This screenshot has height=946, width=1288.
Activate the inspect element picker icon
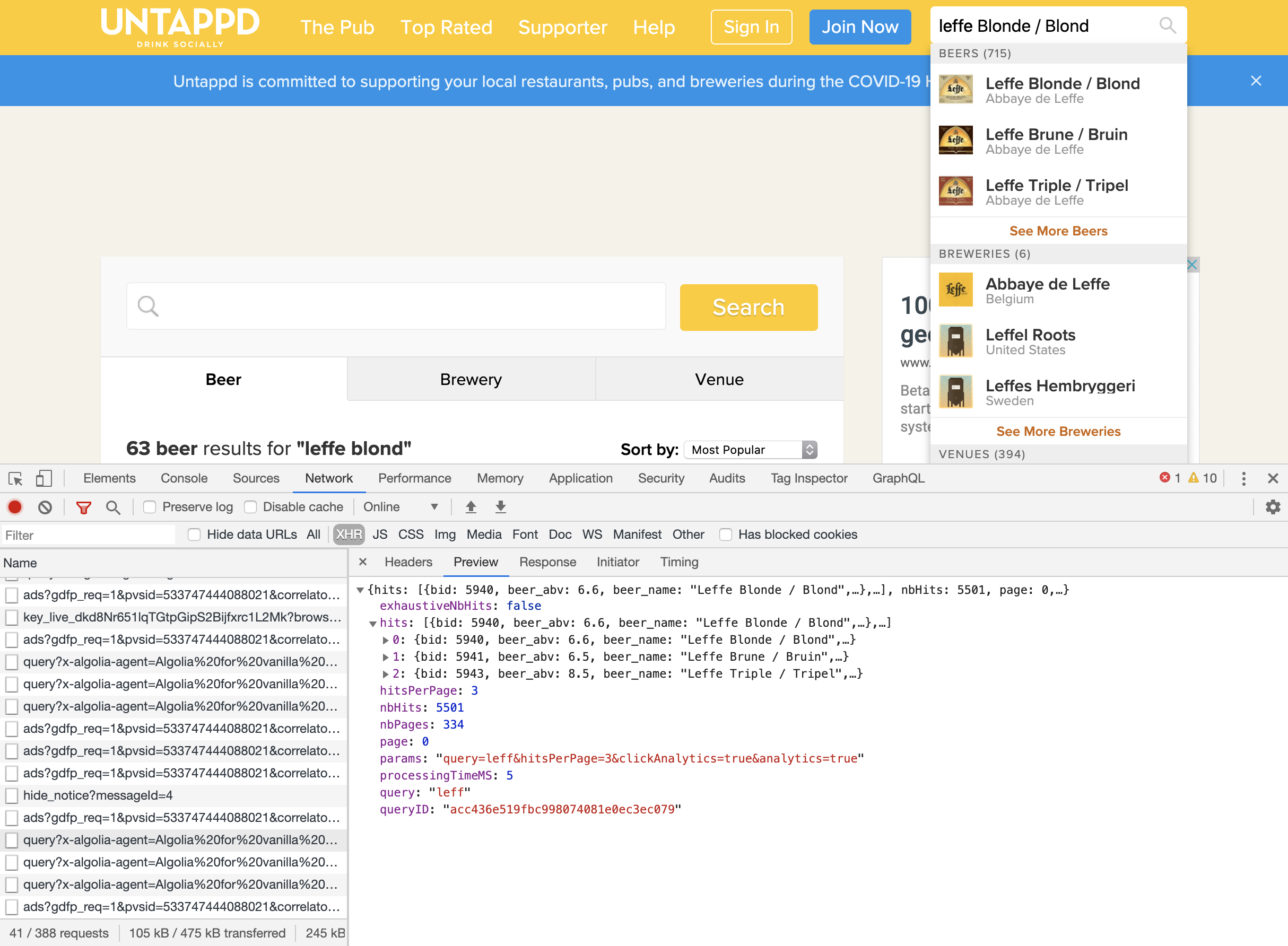pos(15,479)
